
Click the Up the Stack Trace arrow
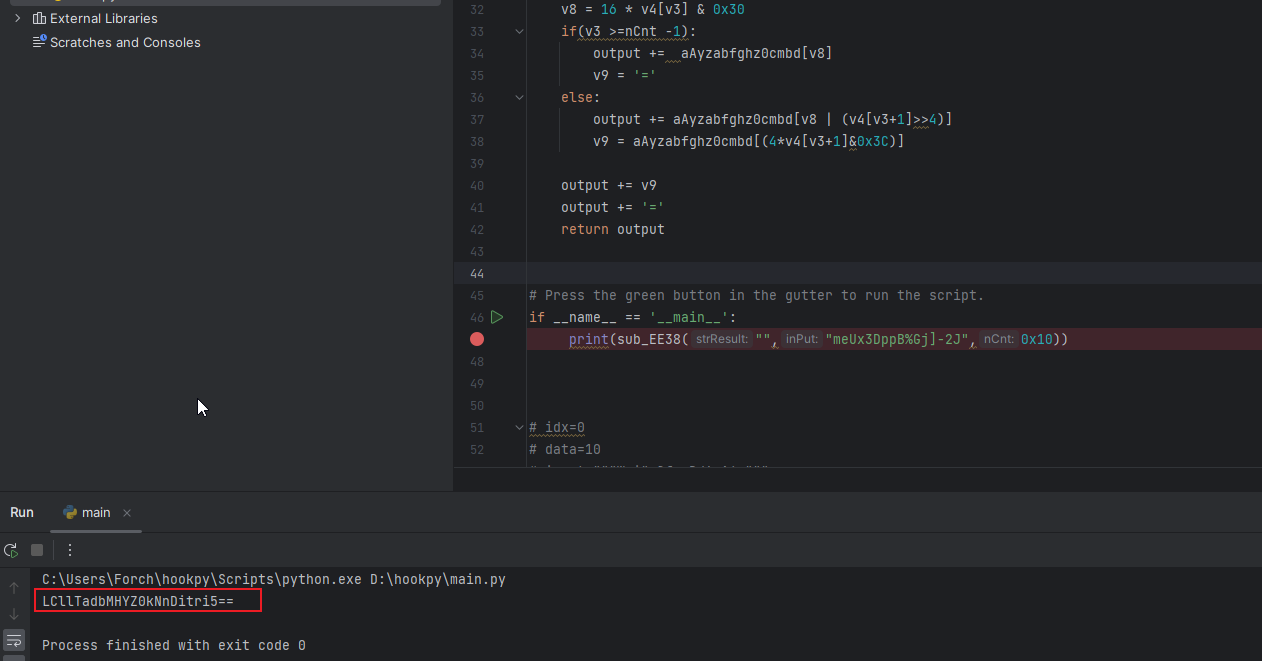(x=14, y=587)
